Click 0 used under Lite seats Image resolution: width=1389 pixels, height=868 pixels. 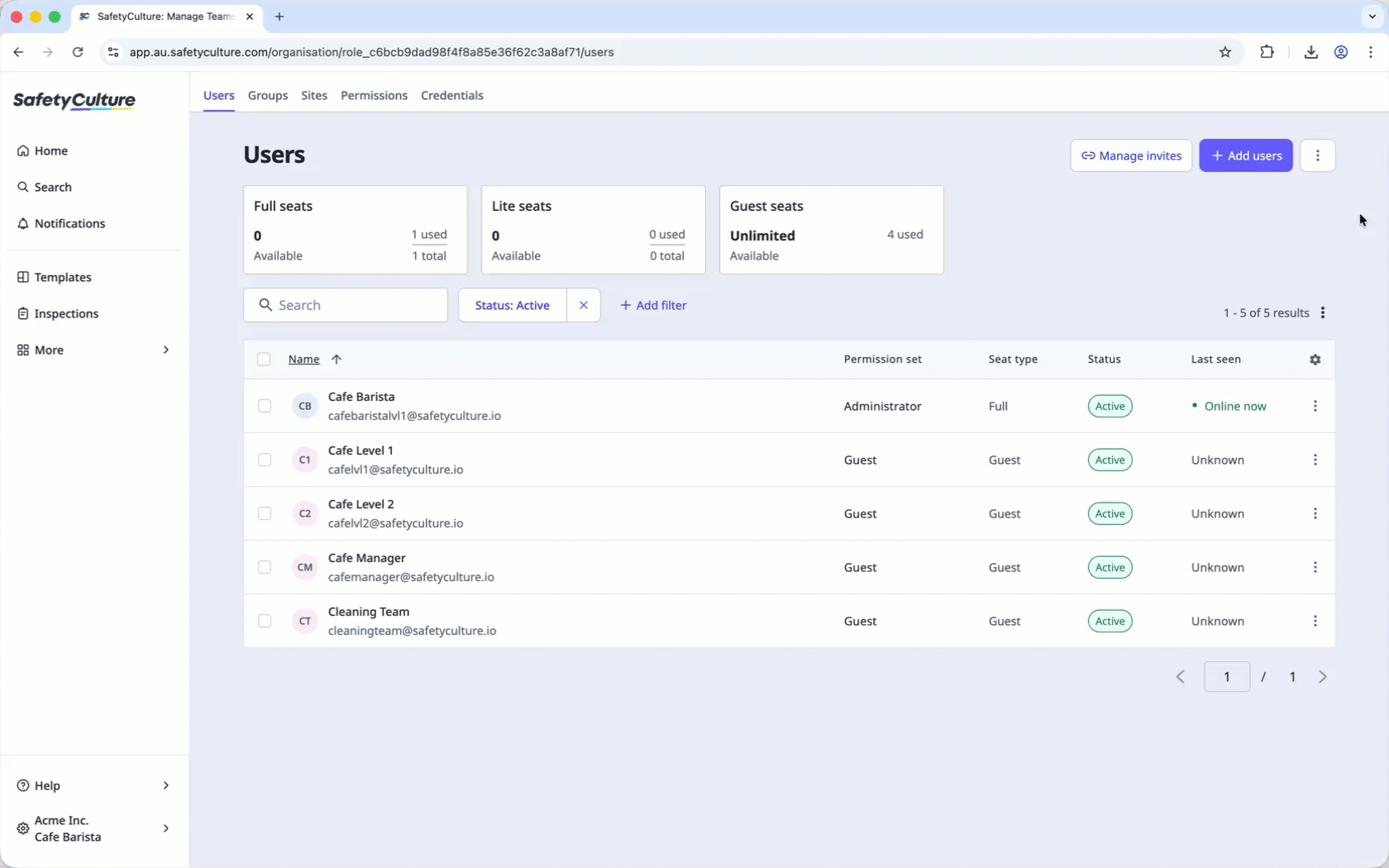pos(666,235)
